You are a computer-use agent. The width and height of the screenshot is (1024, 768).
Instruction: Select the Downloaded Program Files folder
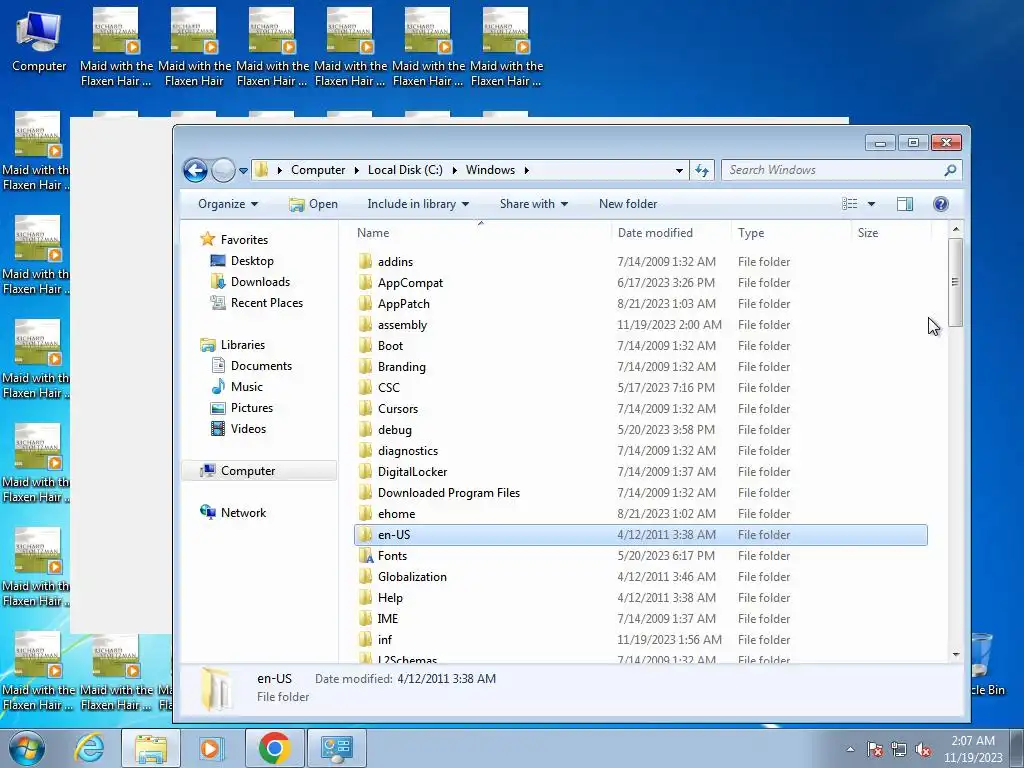click(x=449, y=492)
